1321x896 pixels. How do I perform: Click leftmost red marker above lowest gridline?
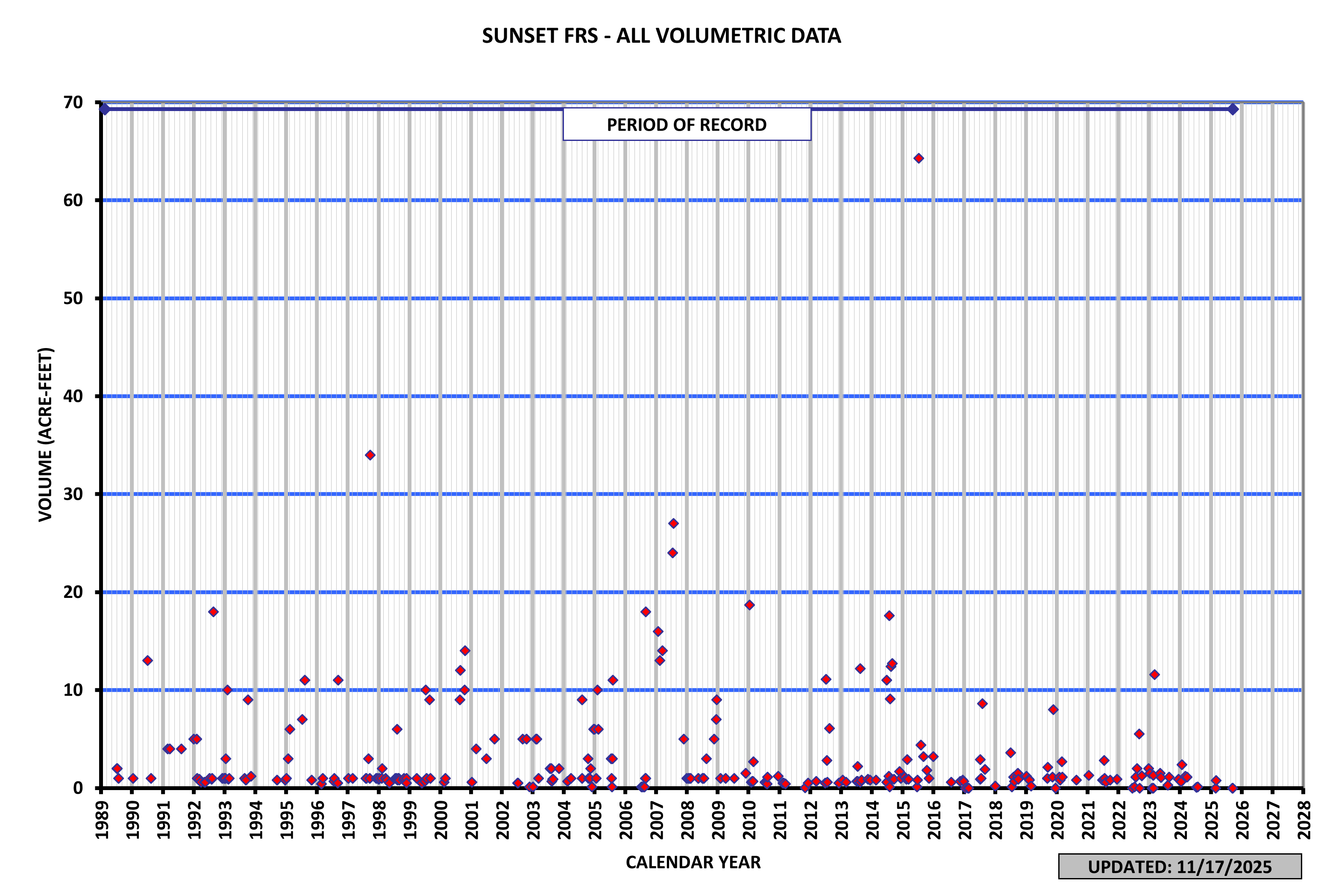[148, 660]
